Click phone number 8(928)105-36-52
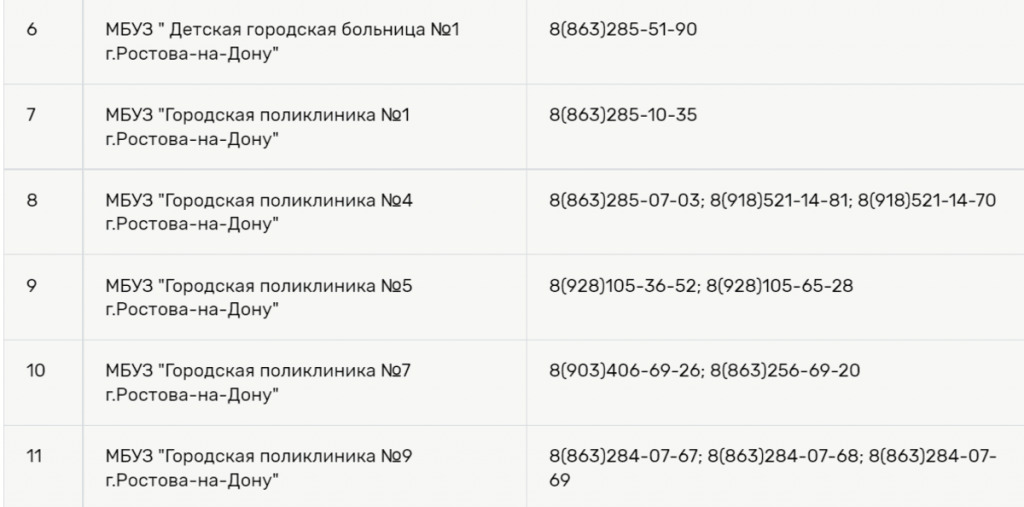 623,286
